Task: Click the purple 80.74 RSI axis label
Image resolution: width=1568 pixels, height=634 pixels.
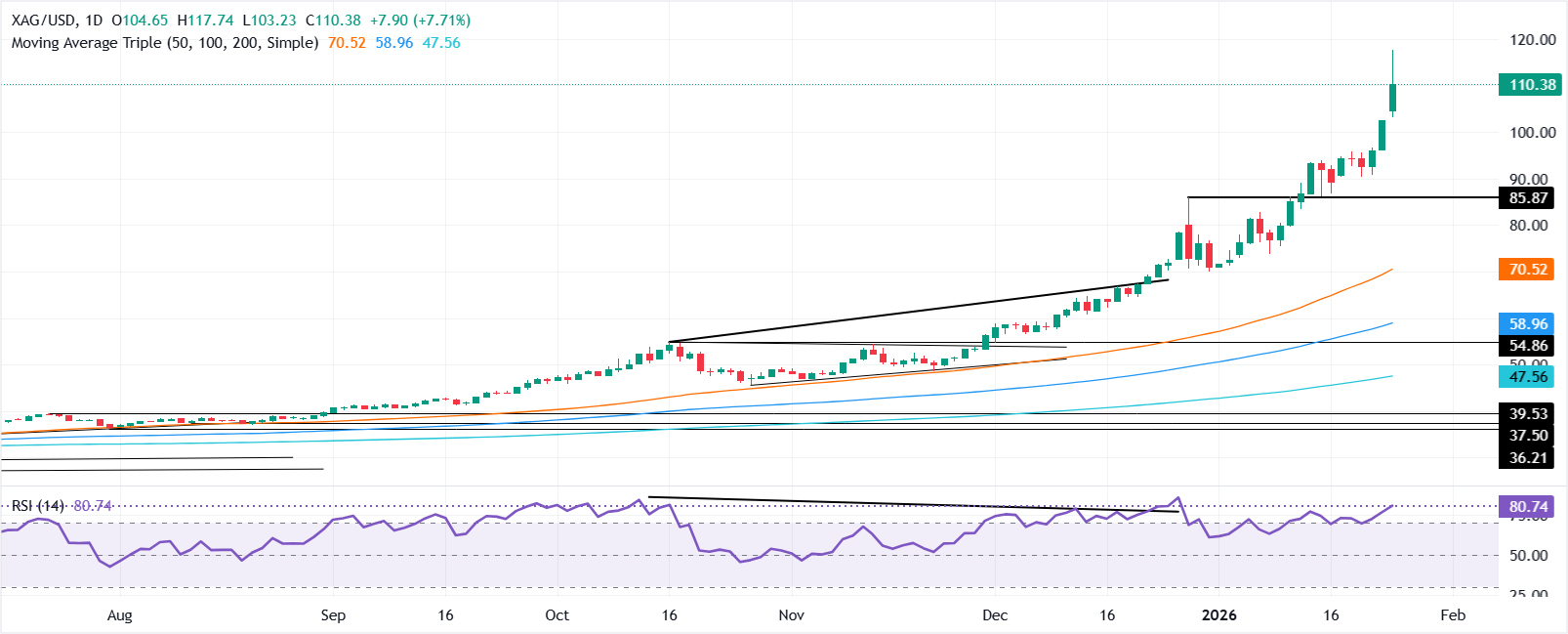Action: [1528, 507]
